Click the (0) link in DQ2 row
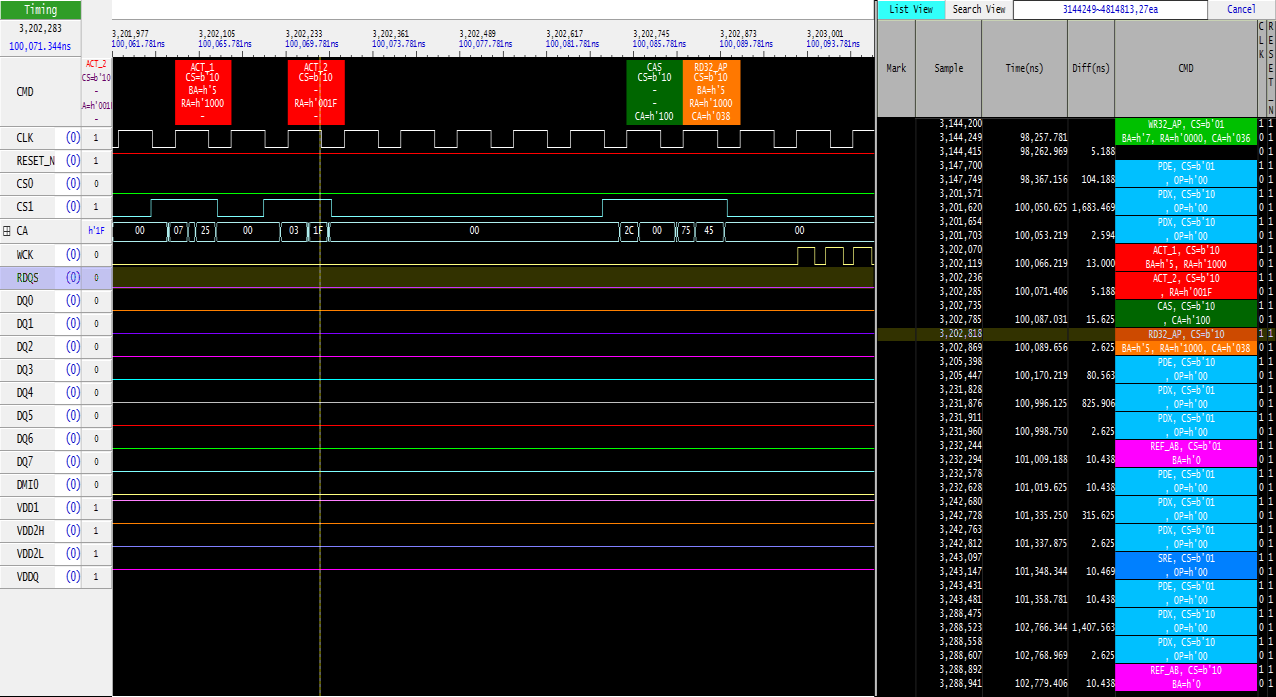 73,346
